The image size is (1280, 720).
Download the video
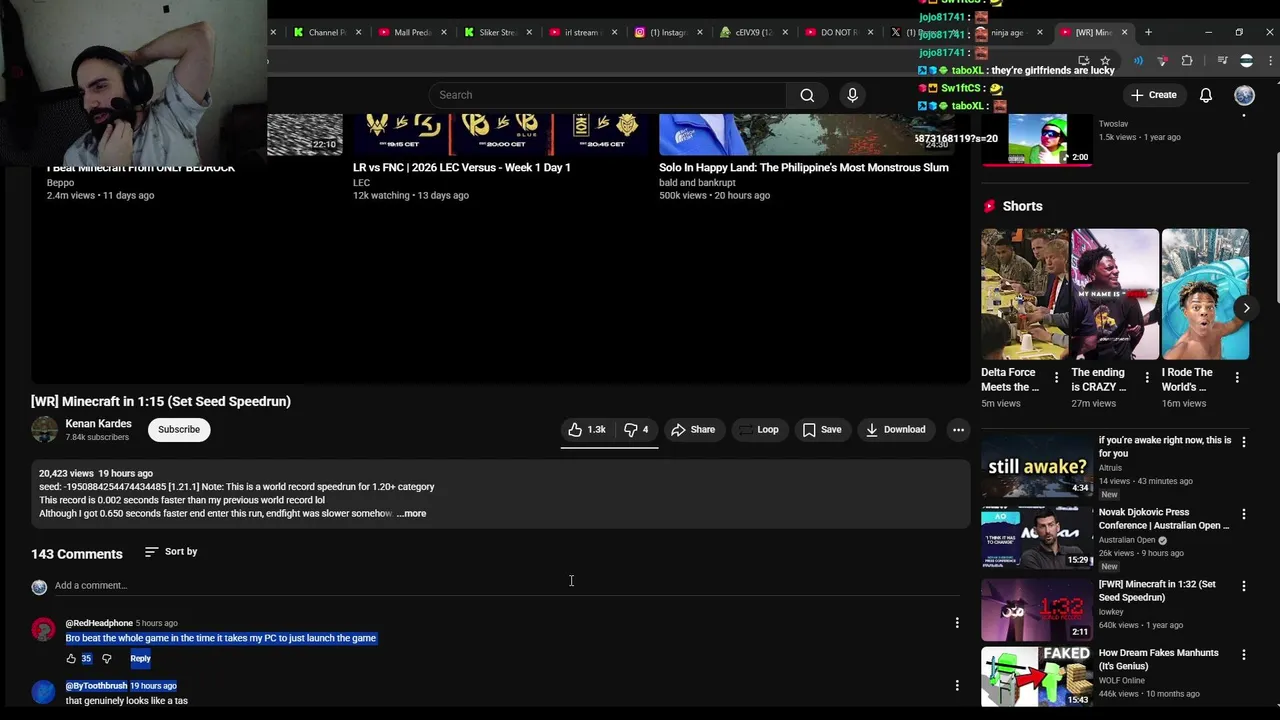pos(895,429)
